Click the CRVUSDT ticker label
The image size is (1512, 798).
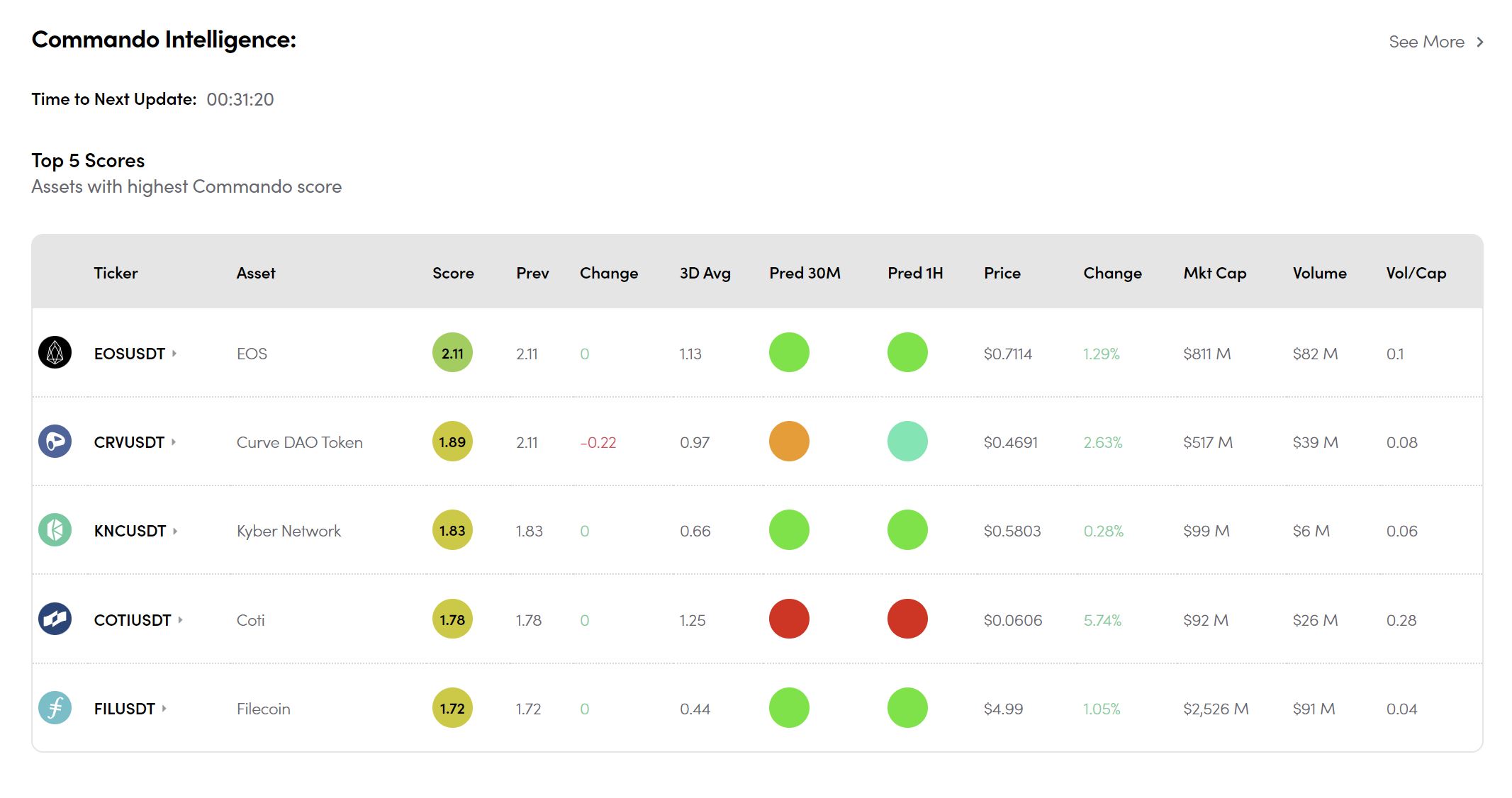click(x=129, y=442)
